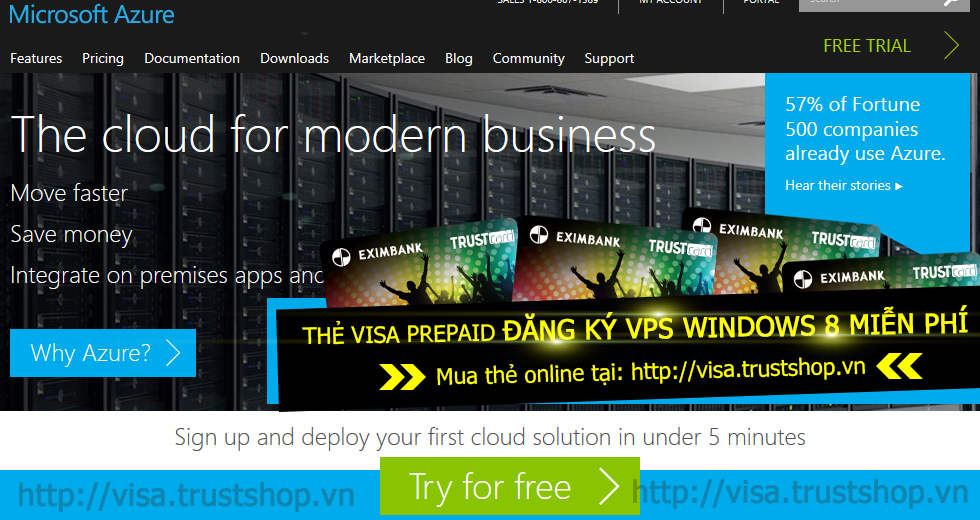The width and height of the screenshot is (980, 520).
Task: Select the Downloads navigation item
Action: pos(294,58)
